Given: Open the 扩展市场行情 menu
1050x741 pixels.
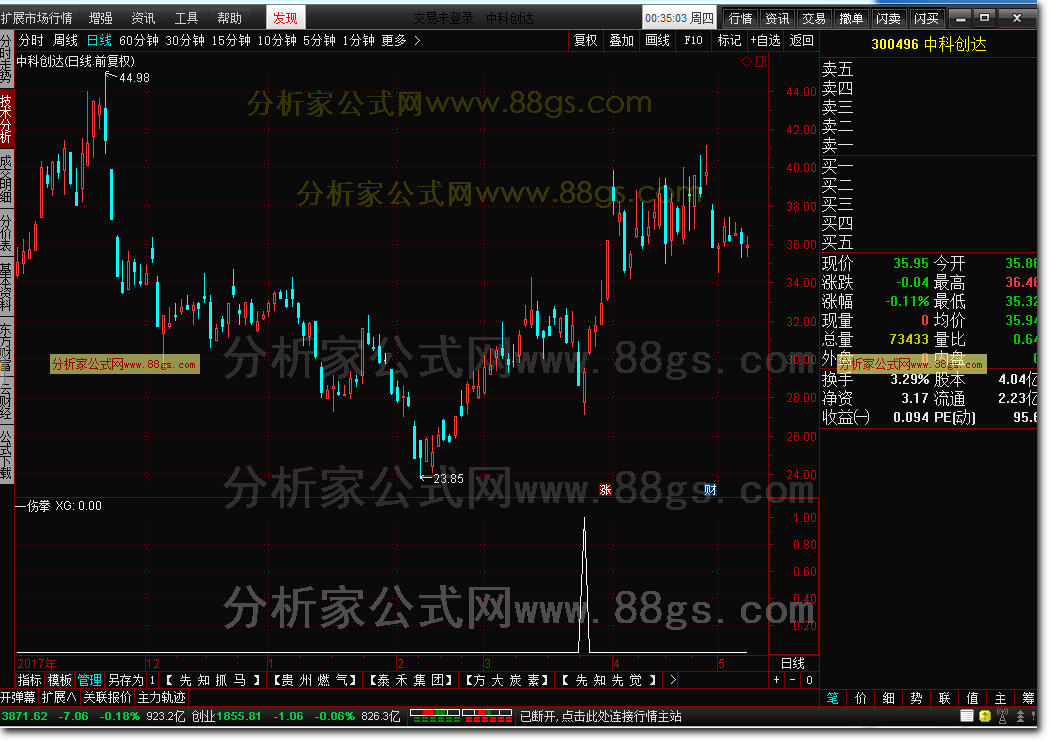Looking at the screenshot, I should pos(36,18).
